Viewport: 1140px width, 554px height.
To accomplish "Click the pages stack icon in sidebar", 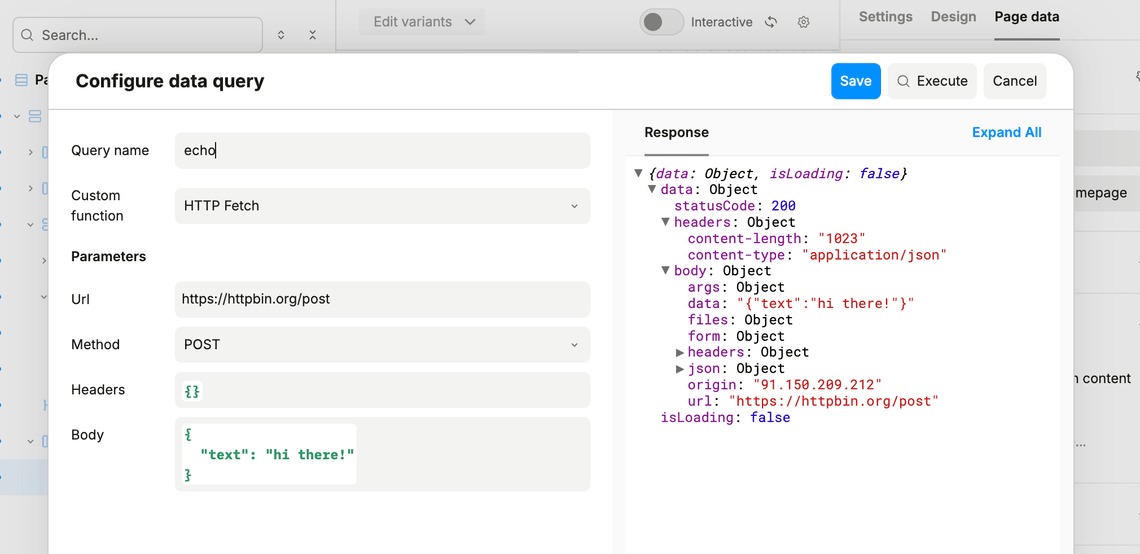I will [21, 80].
